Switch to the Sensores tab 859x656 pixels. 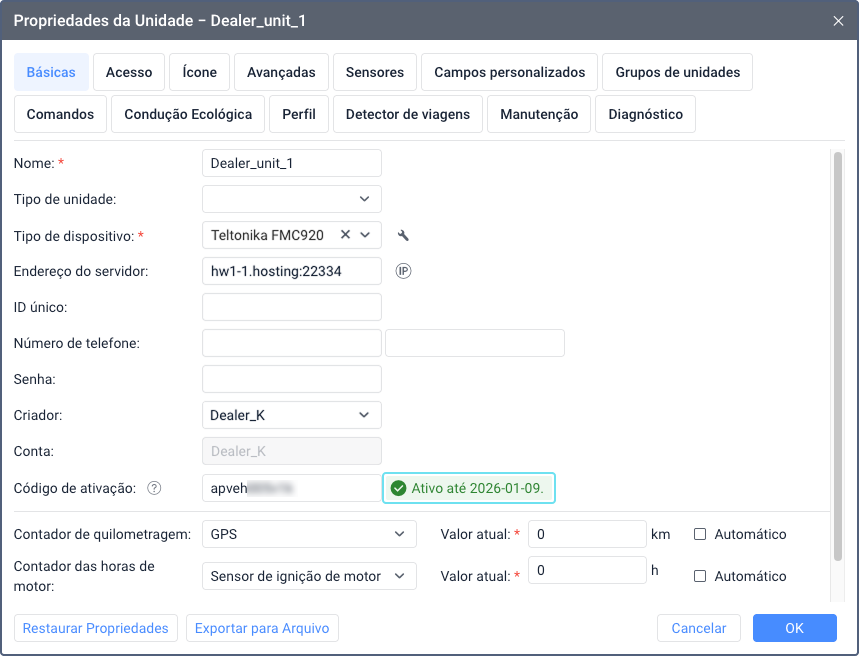click(x=374, y=72)
